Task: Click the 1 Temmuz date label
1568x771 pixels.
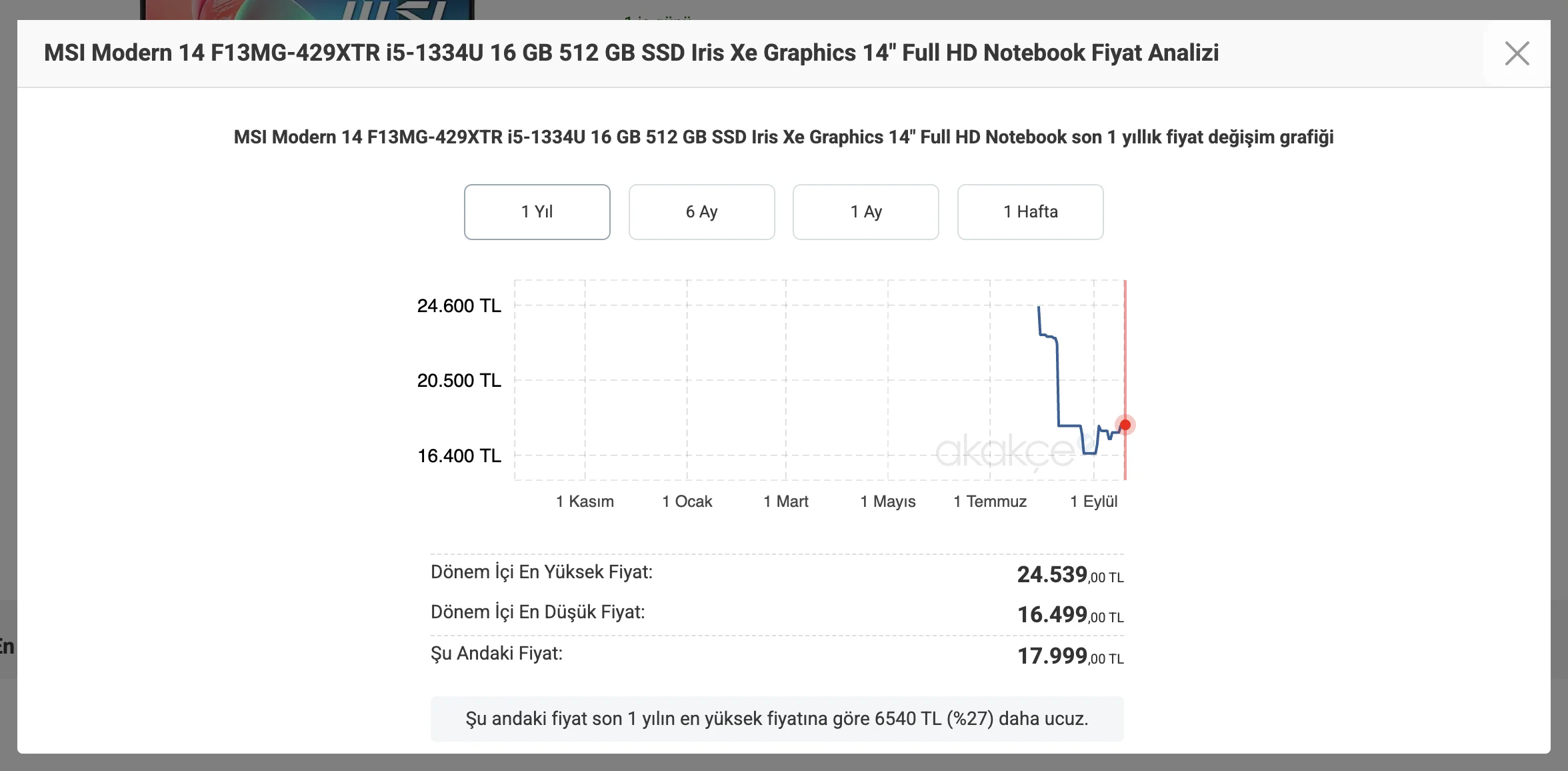Action: 989,502
